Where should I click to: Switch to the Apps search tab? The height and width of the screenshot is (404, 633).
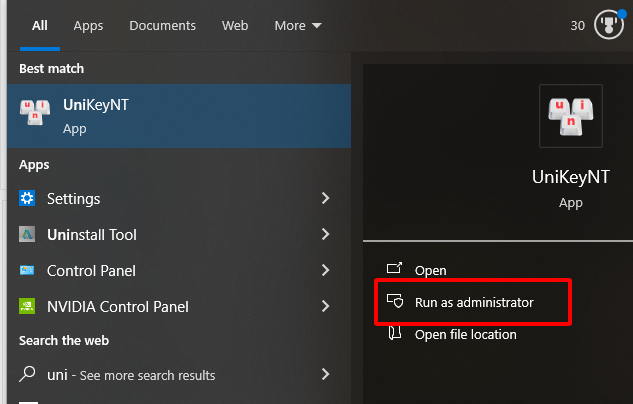88,26
